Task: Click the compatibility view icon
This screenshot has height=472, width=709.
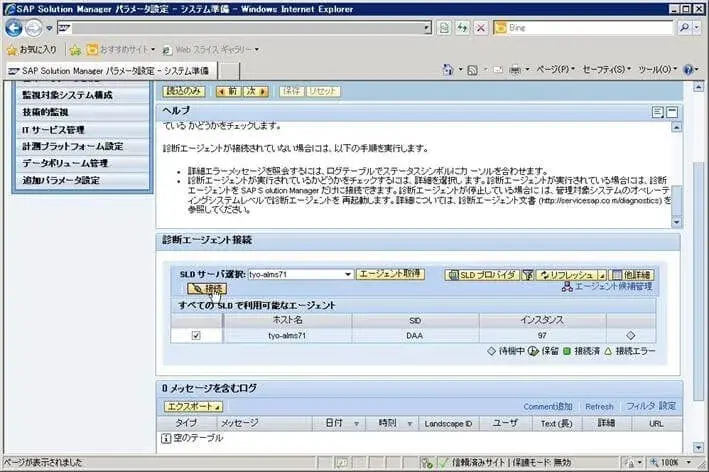Action: click(444, 28)
